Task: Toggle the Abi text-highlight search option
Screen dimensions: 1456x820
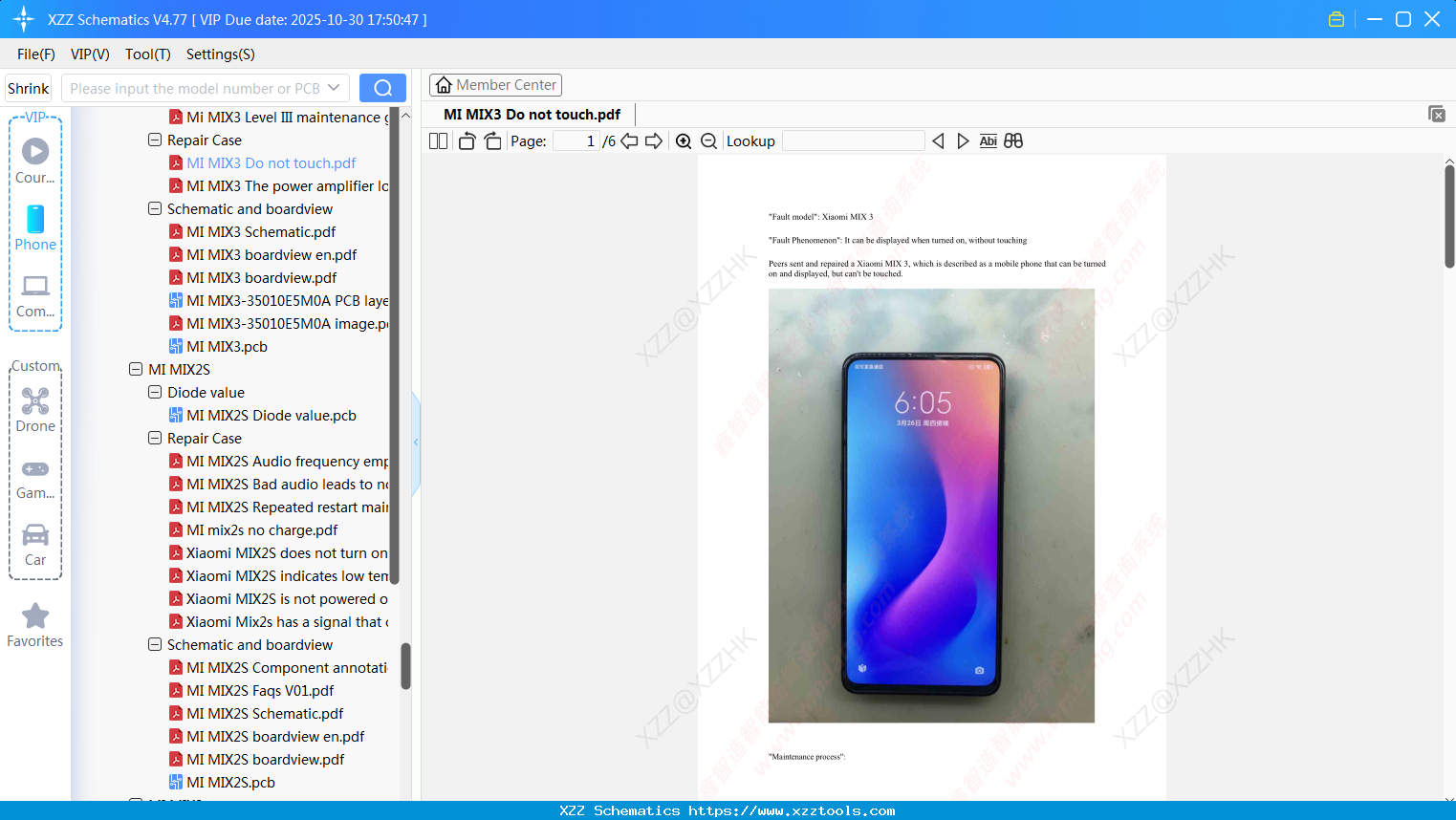Action: tap(988, 140)
